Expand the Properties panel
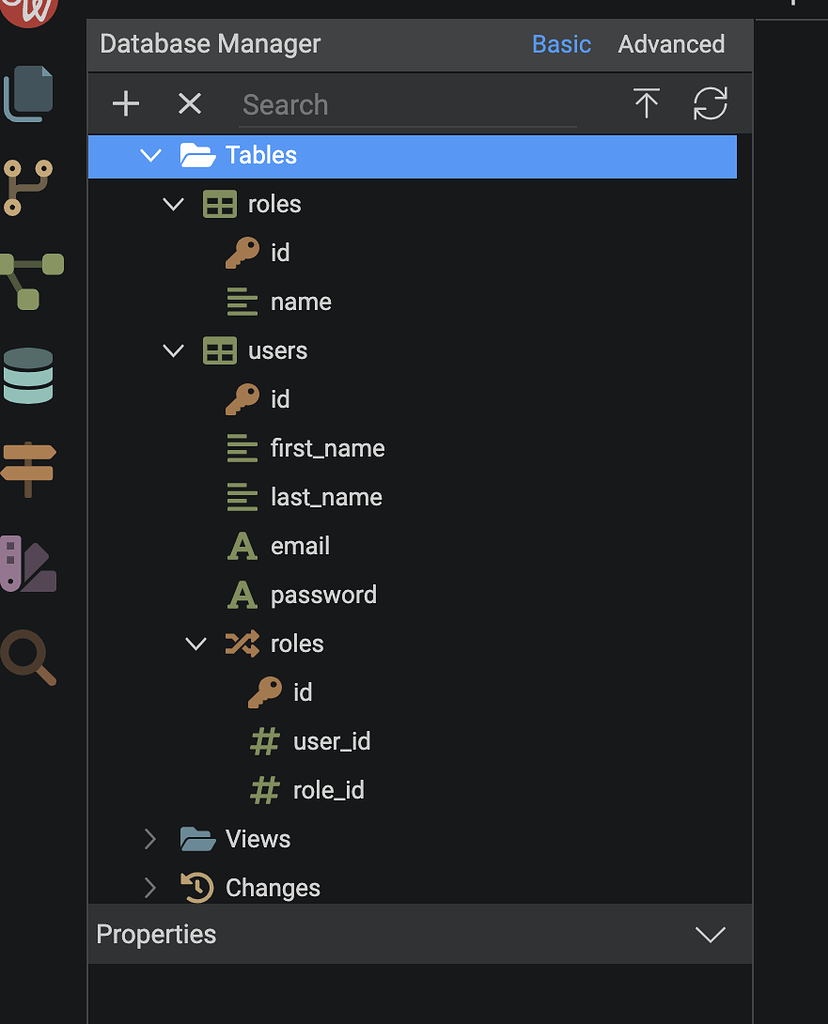Screen dimensions: 828x1024 point(710,934)
